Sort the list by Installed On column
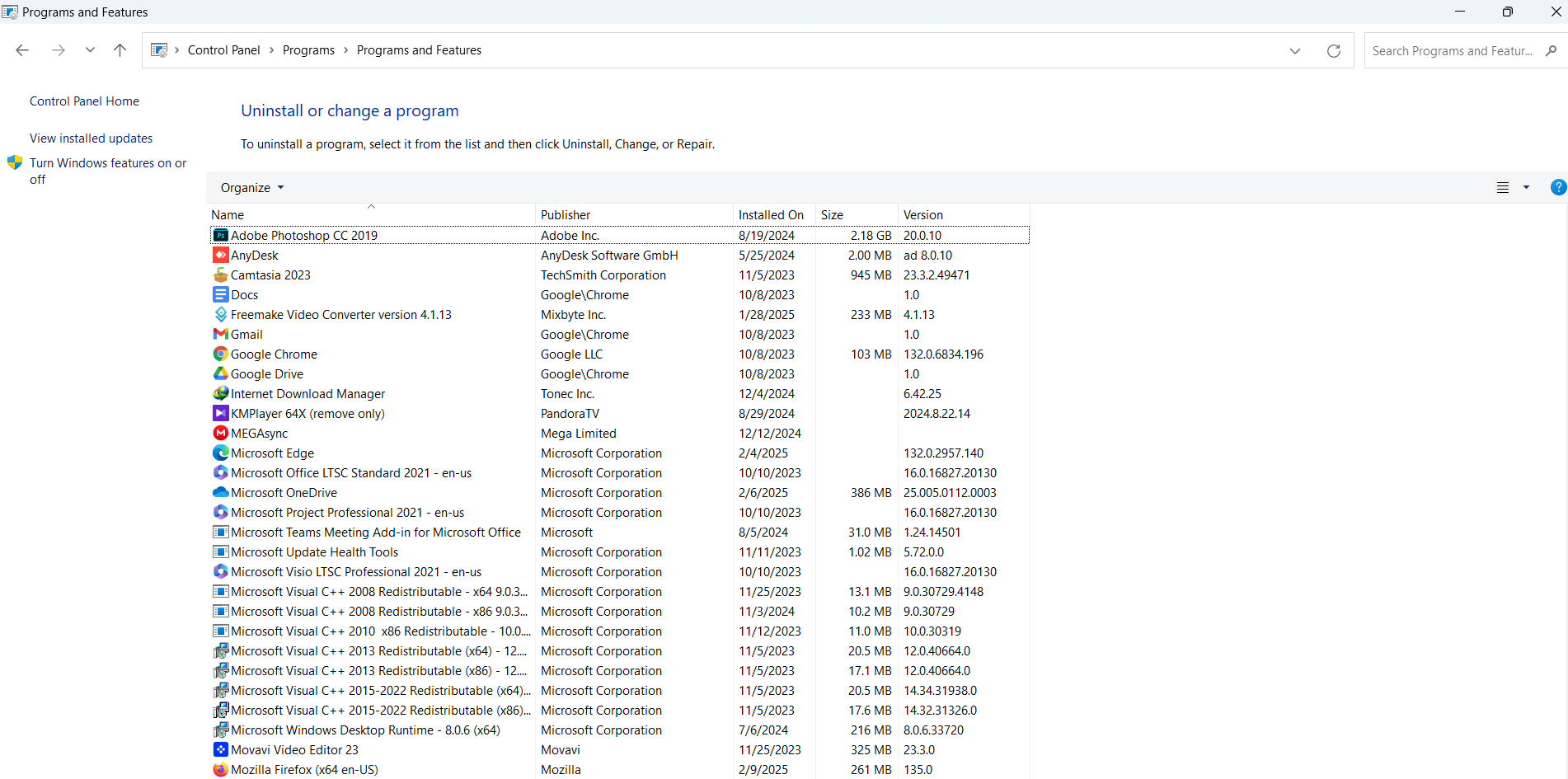Image resolution: width=1568 pixels, height=779 pixels. [x=775, y=215]
